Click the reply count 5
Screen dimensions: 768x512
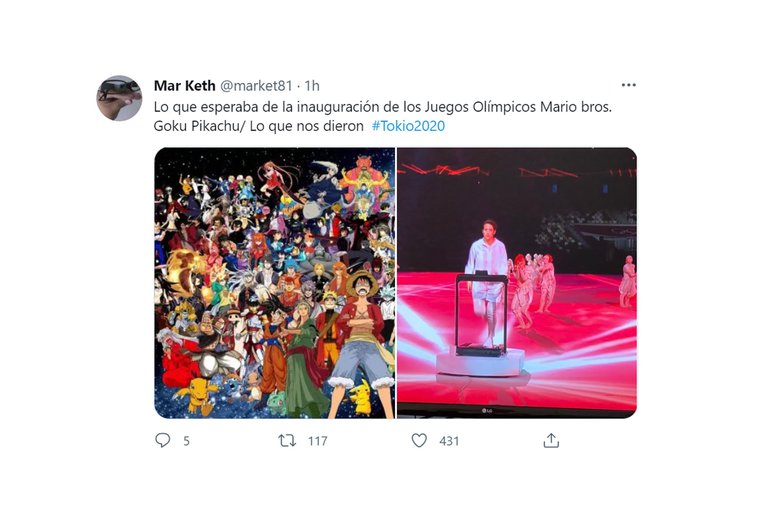pos(186,441)
